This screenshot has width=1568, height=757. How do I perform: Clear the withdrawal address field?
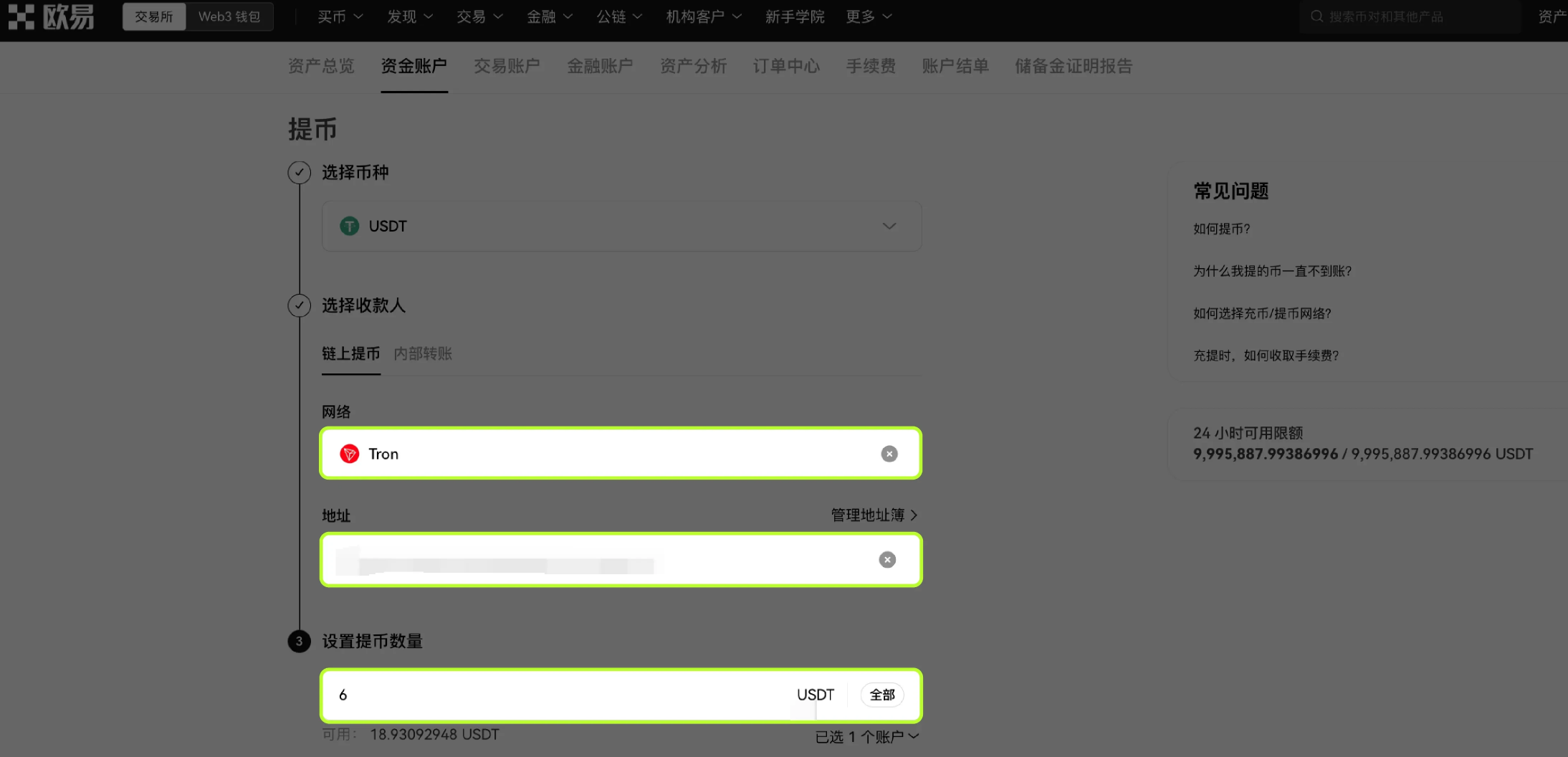(887, 560)
